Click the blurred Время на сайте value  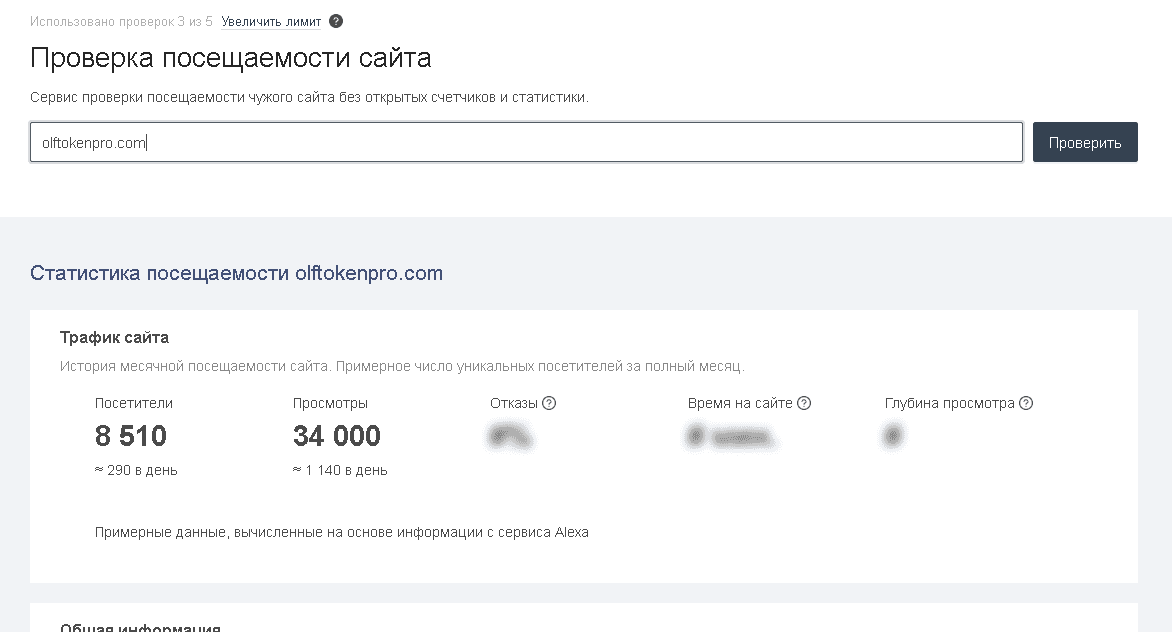point(732,437)
